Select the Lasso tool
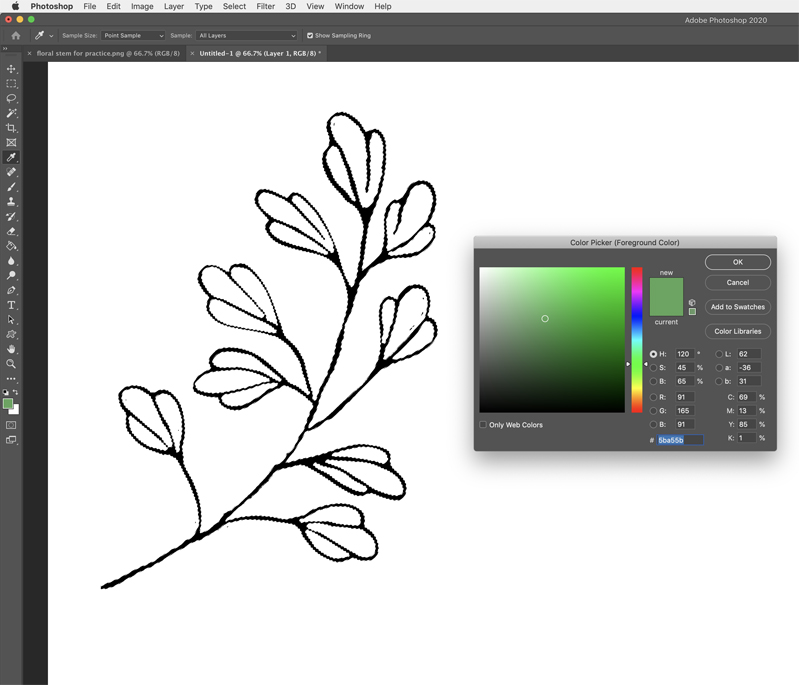This screenshot has width=799, height=685. (12, 99)
